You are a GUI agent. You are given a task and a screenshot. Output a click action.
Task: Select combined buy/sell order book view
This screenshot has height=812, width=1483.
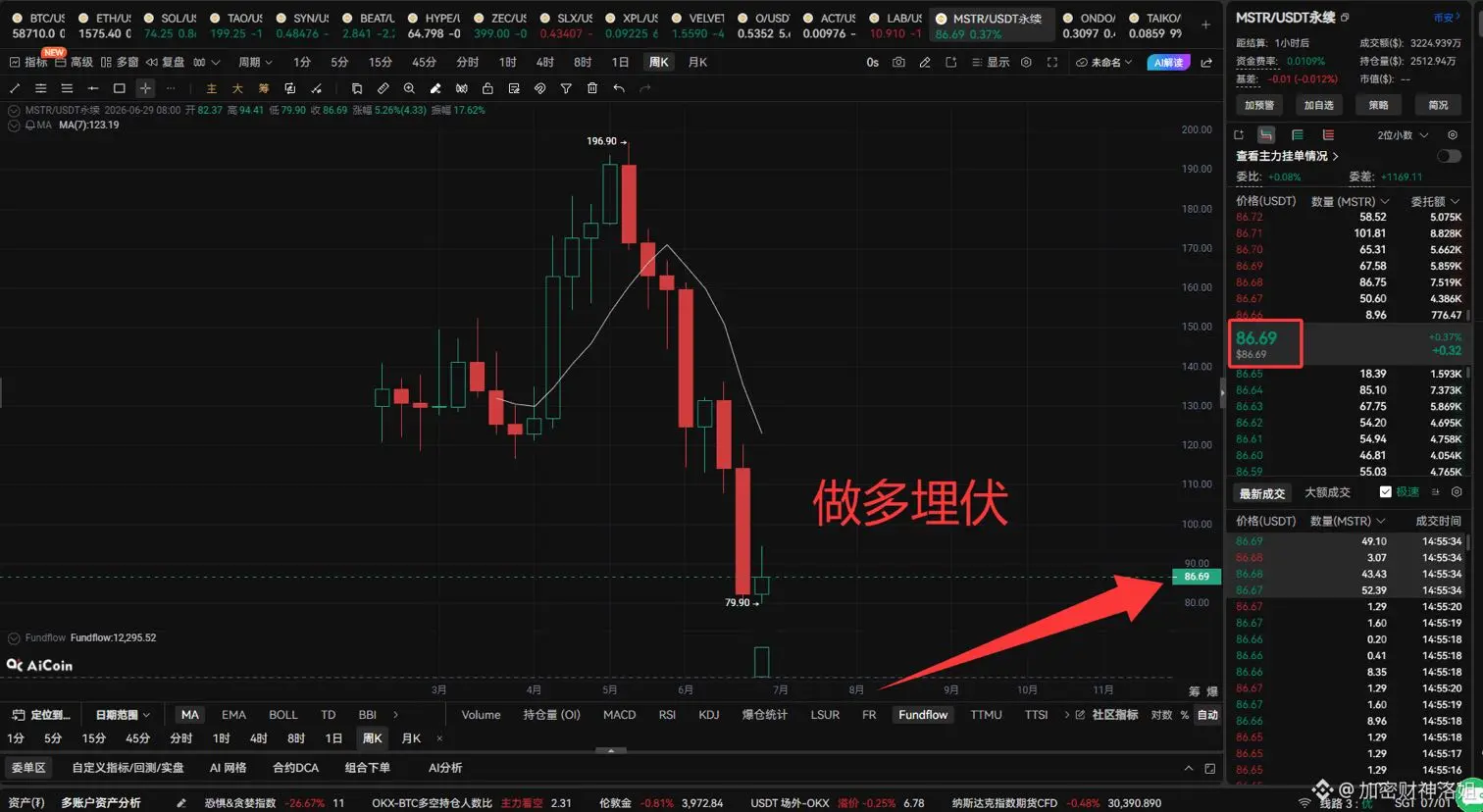1266,135
